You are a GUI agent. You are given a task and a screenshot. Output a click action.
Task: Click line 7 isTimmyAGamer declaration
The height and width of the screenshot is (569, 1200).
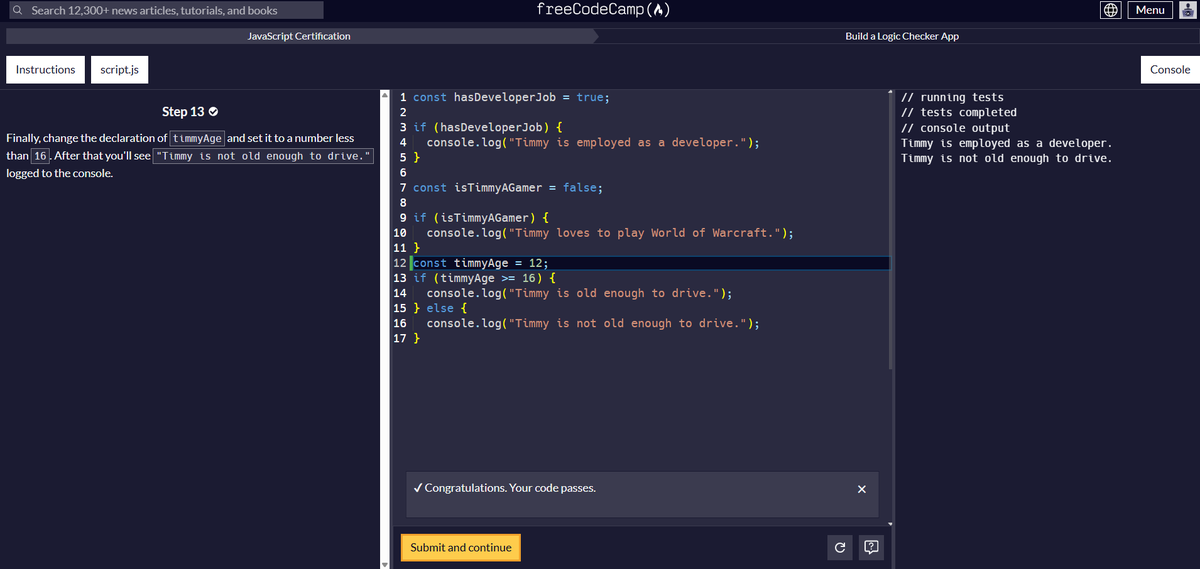point(508,188)
